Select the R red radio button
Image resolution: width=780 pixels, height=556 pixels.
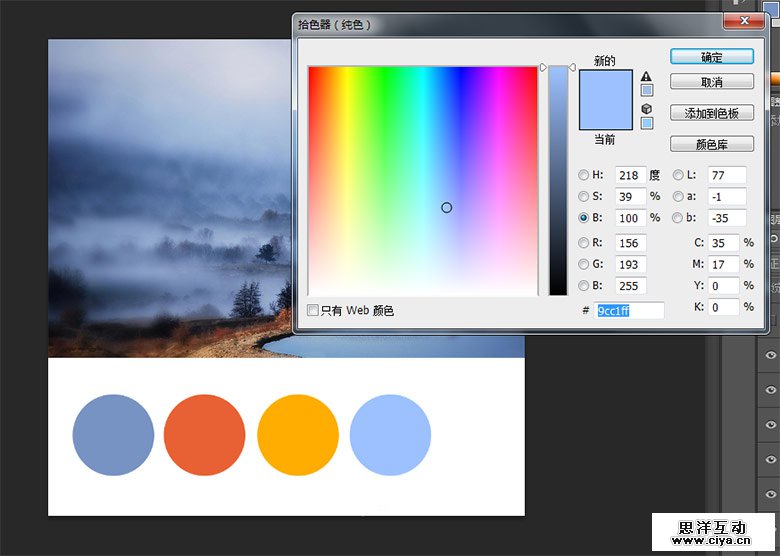pyautogui.click(x=584, y=243)
